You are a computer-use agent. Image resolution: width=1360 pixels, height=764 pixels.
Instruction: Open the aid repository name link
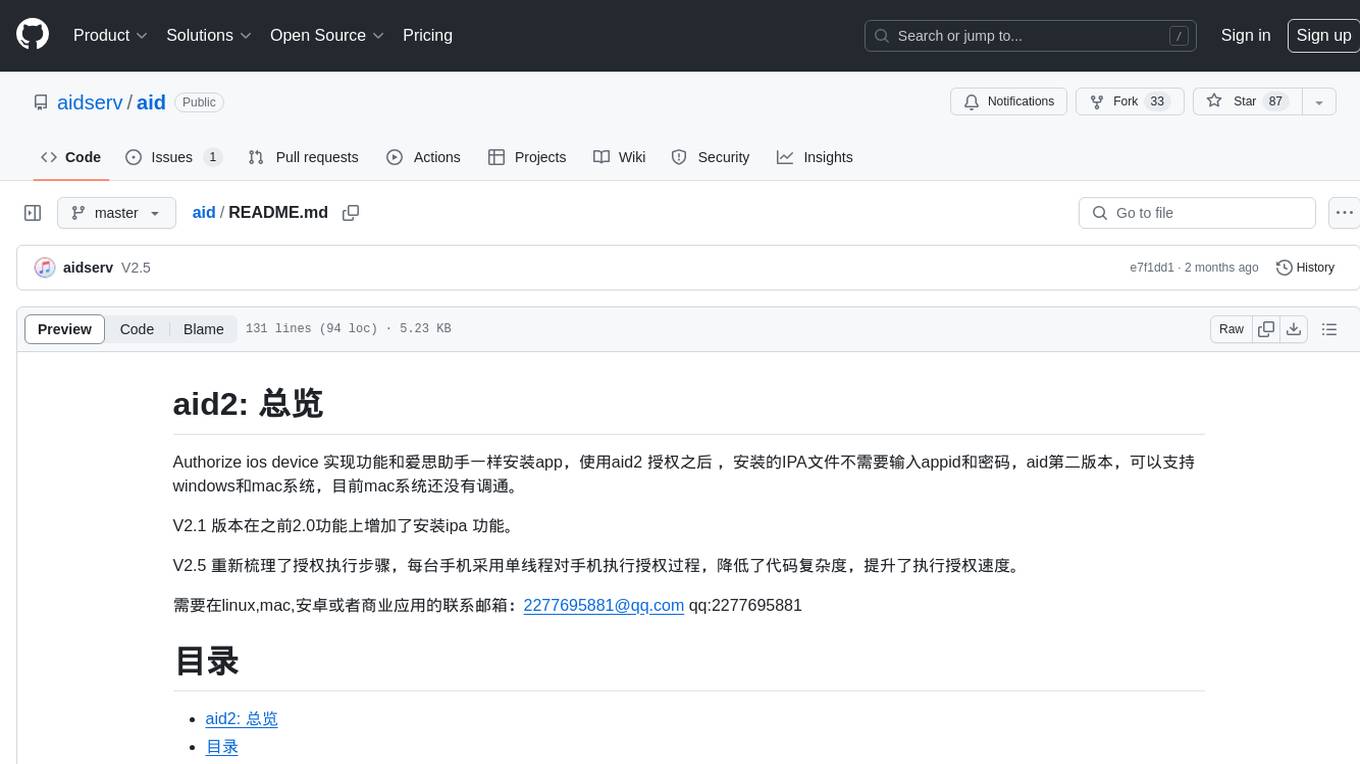click(x=151, y=102)
